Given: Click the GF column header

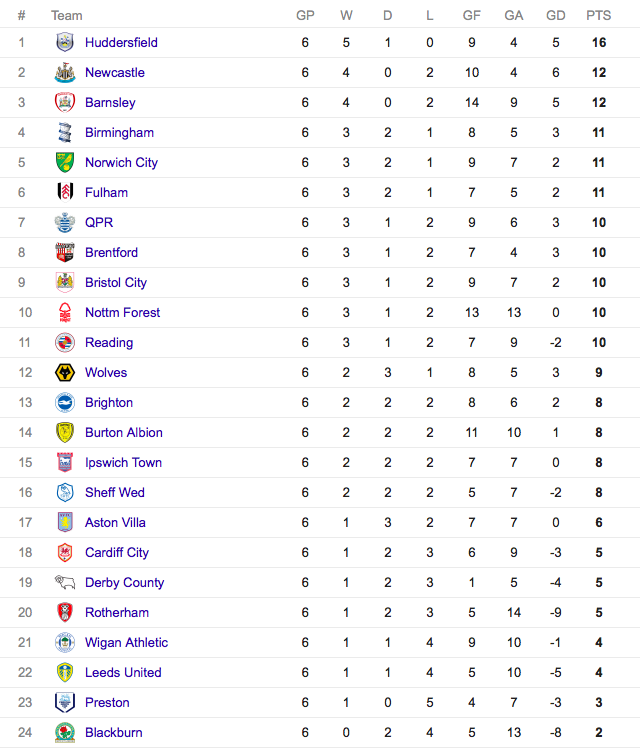Looking at the screenshot, I should [x=472, y=16].
